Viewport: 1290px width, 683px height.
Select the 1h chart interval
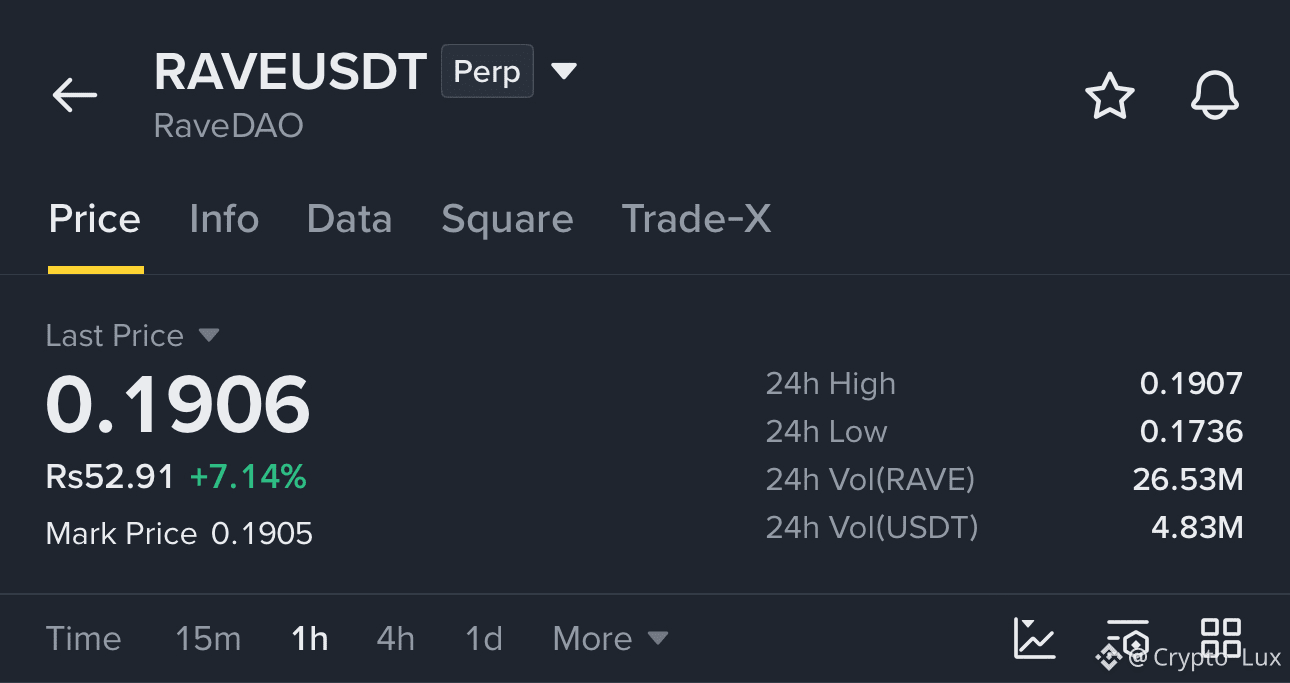[310, 638]
